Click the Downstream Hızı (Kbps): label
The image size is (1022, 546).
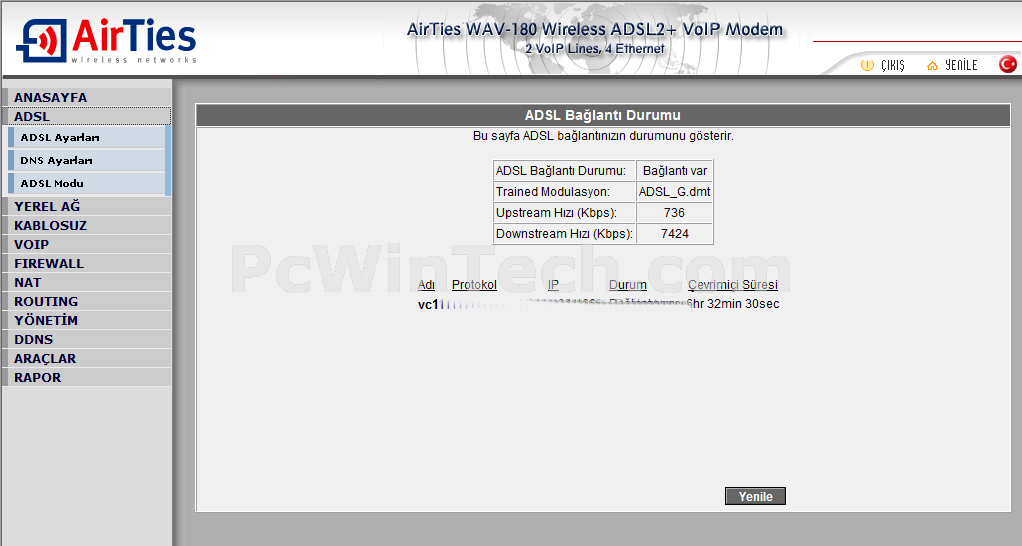[x=564, y=233]
